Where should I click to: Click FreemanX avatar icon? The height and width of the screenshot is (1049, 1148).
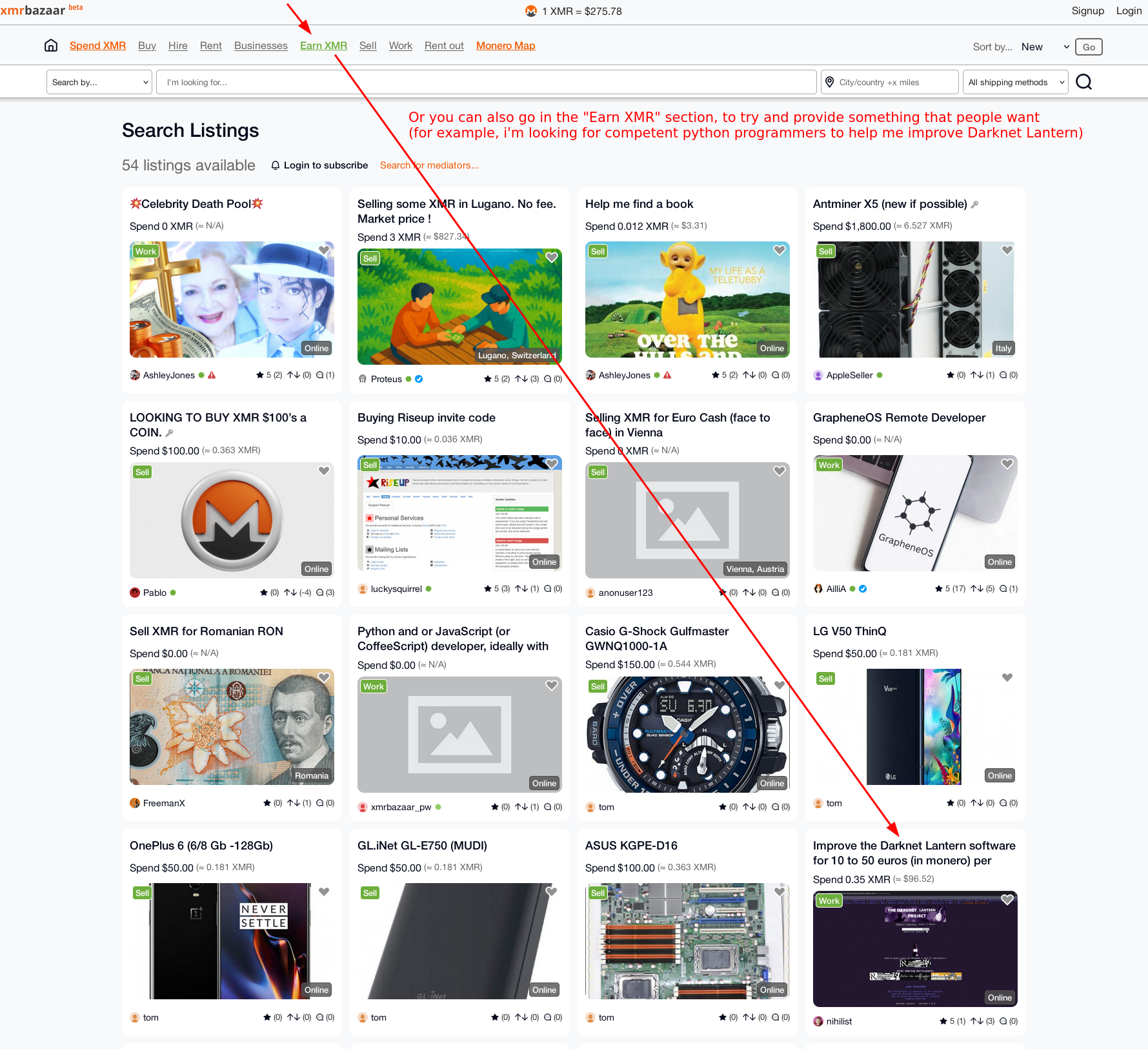point(135,803)
